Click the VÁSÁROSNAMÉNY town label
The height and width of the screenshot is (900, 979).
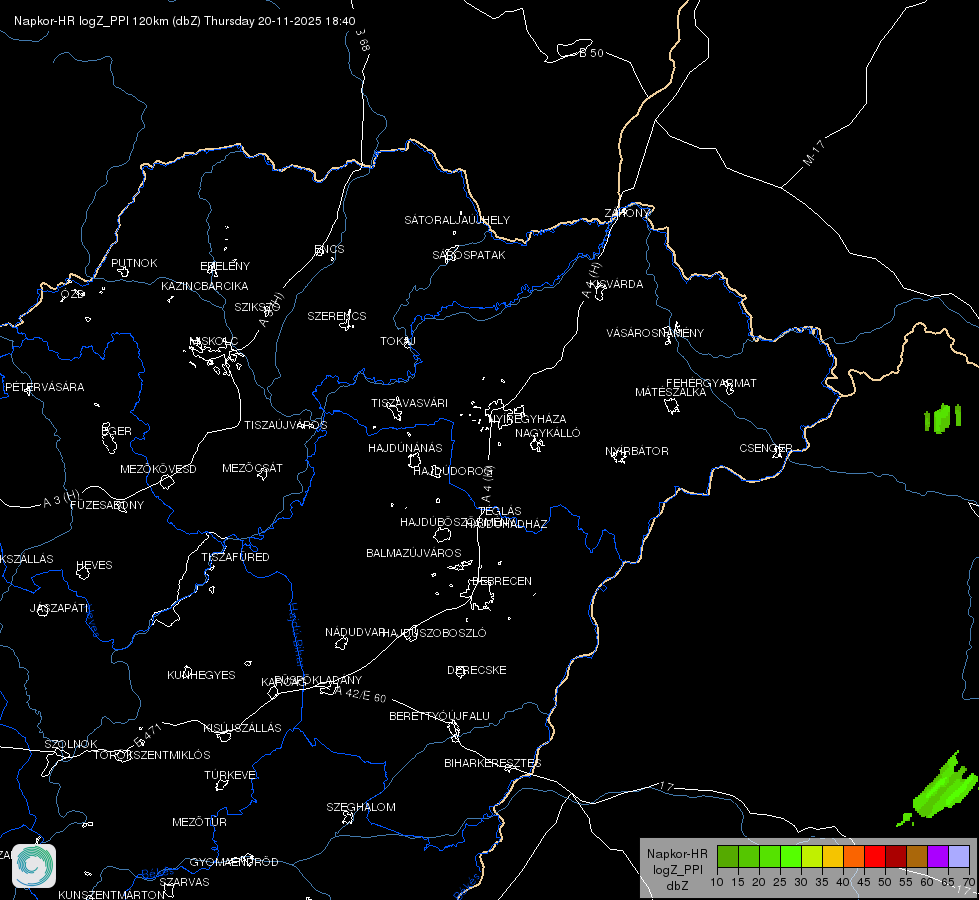[655, 333]
